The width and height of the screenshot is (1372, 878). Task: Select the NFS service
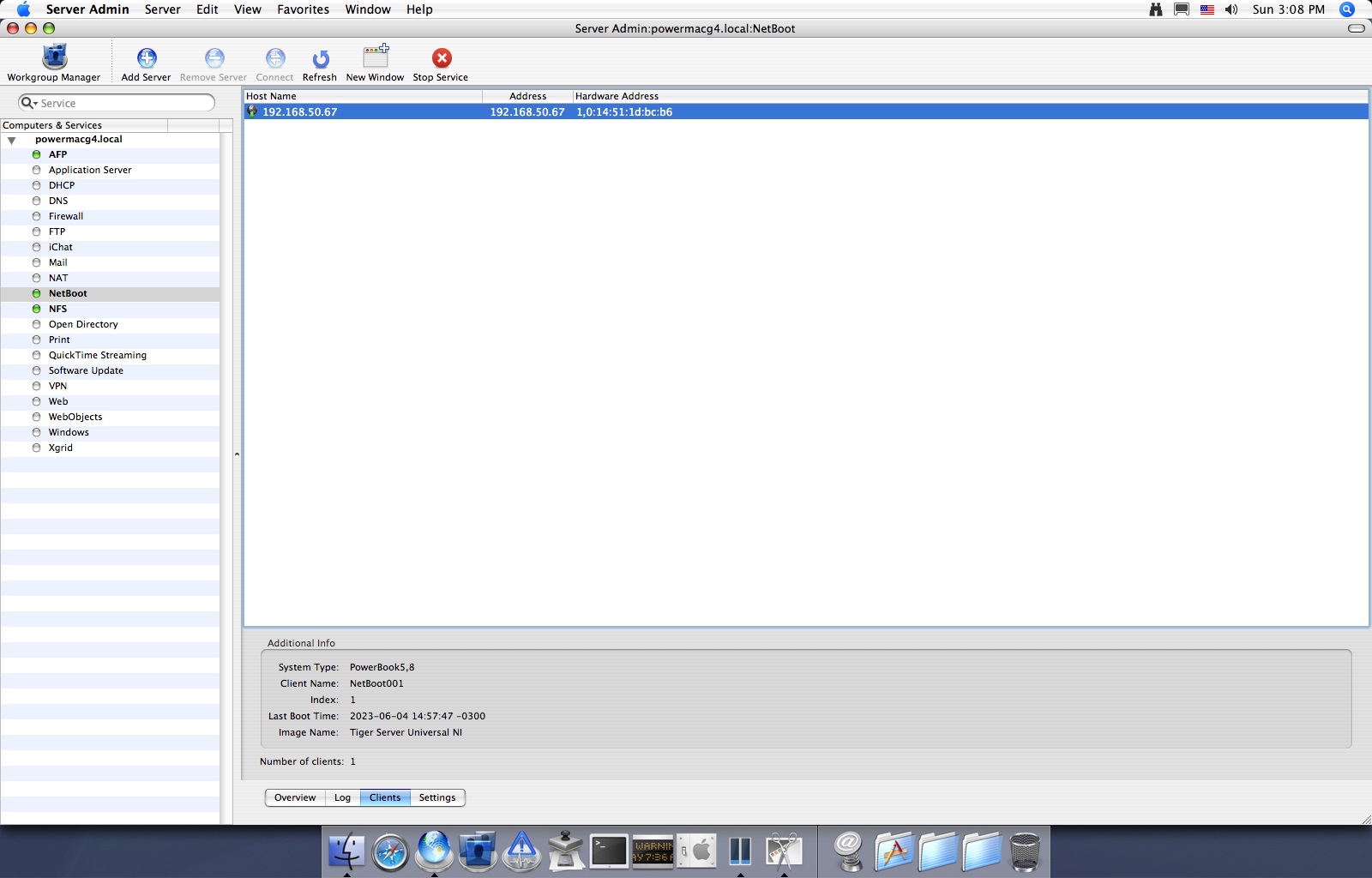tap(110, 309)
